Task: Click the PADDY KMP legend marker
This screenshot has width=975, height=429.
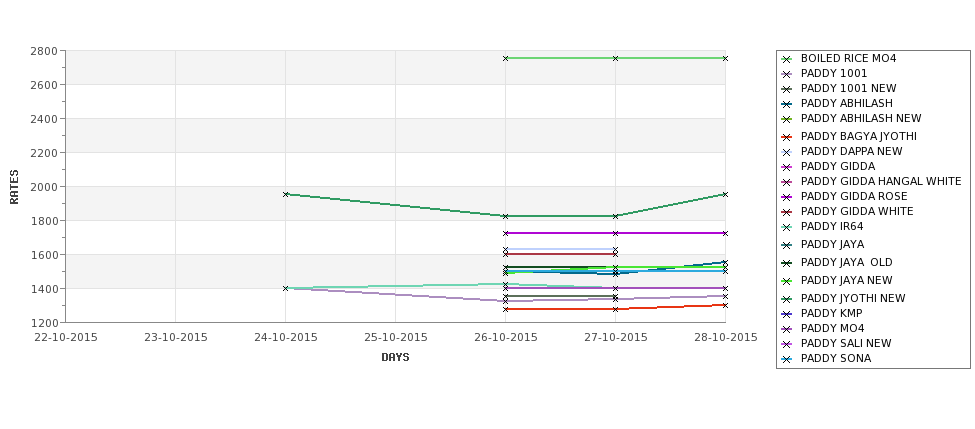Action: pos(787,314)
